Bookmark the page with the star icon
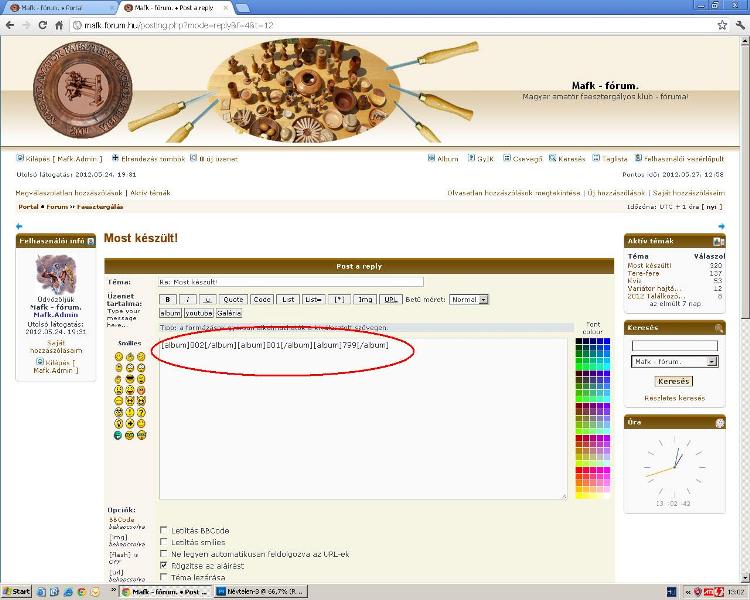Image resolution: width=750 pixels, height=600 pixels. [722, 25]
